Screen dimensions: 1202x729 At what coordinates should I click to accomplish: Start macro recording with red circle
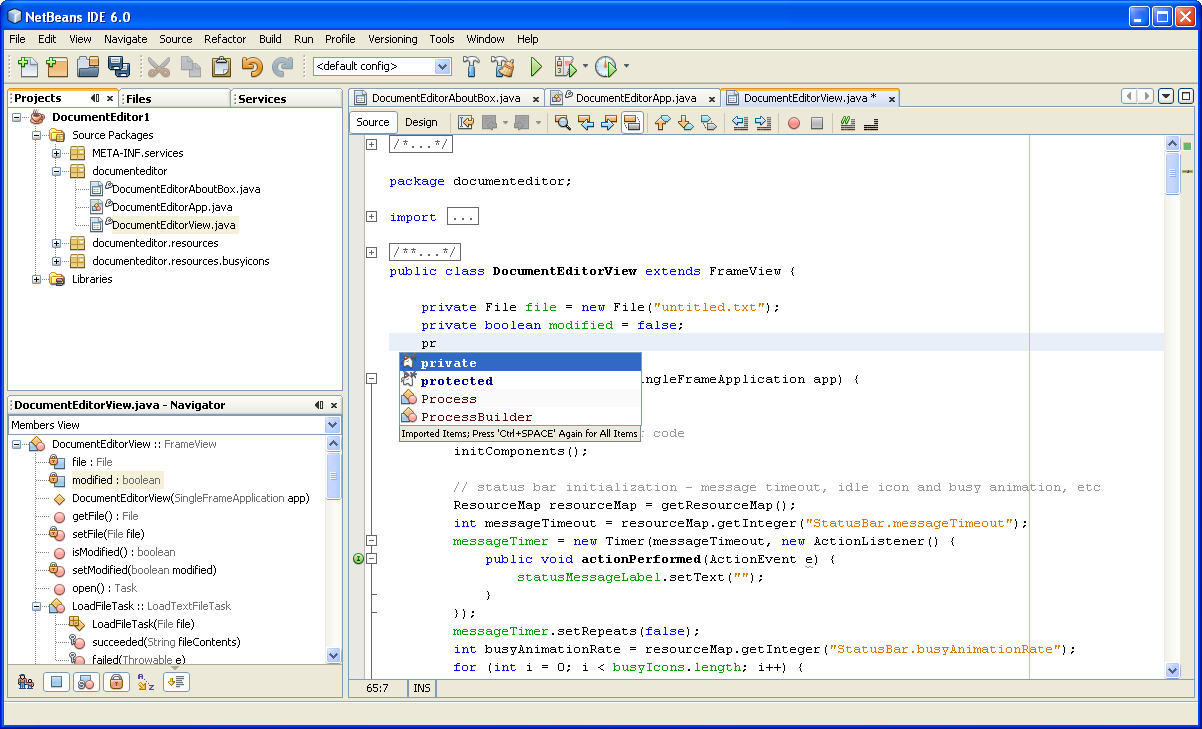[794, 122]
